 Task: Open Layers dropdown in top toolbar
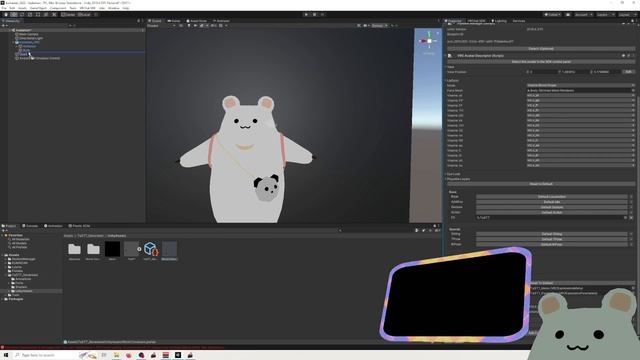(x=605, y=15)
